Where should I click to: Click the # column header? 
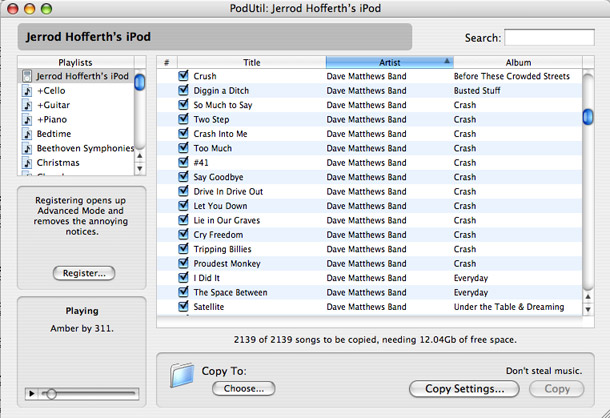[x=167, y=62]
